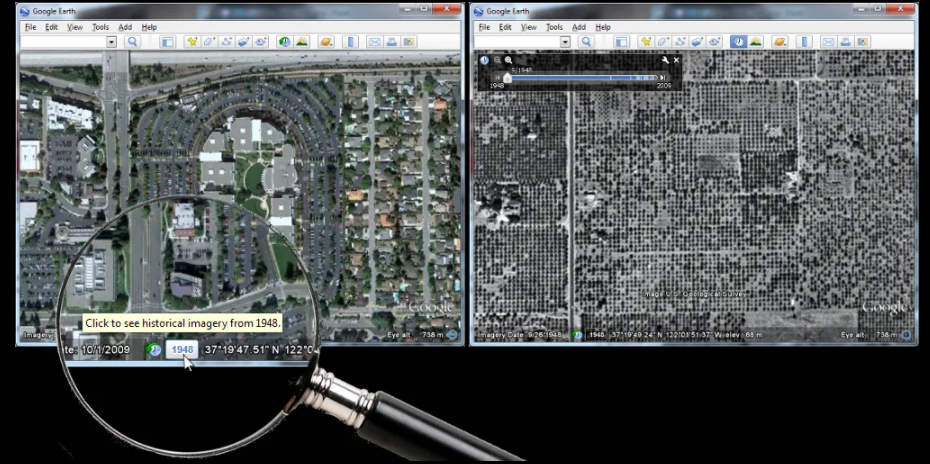Step time slider forward to next image

(663, 78)
